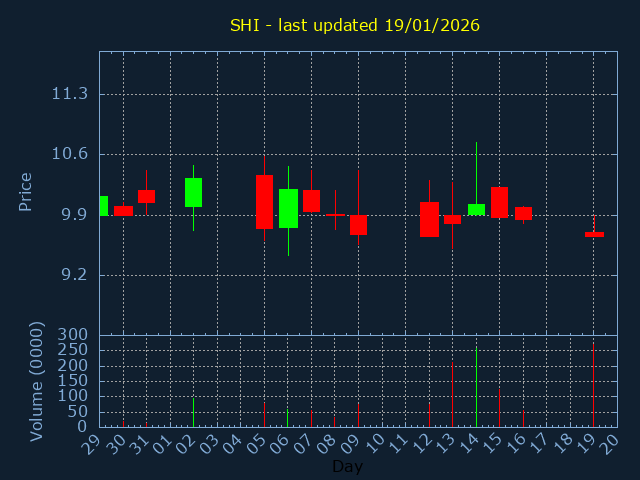
Task: Select the small red candlestick on day 19
Action: [x=594, y=234]
